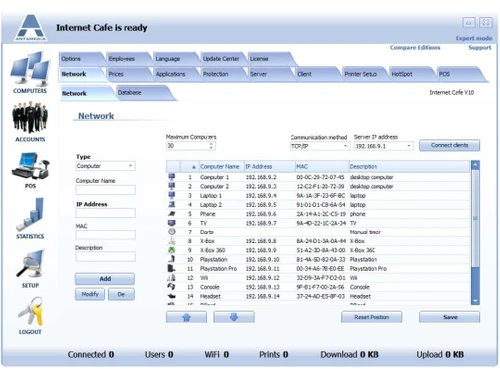Click the Save button
This screenshot has width=500, height=375.
pos(450,317)
